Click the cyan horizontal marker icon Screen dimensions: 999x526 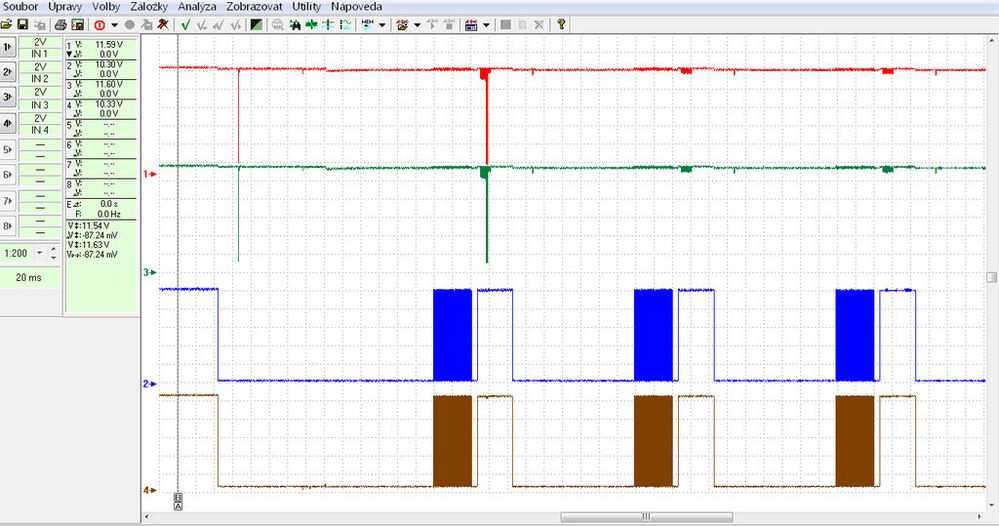(328, 25)
